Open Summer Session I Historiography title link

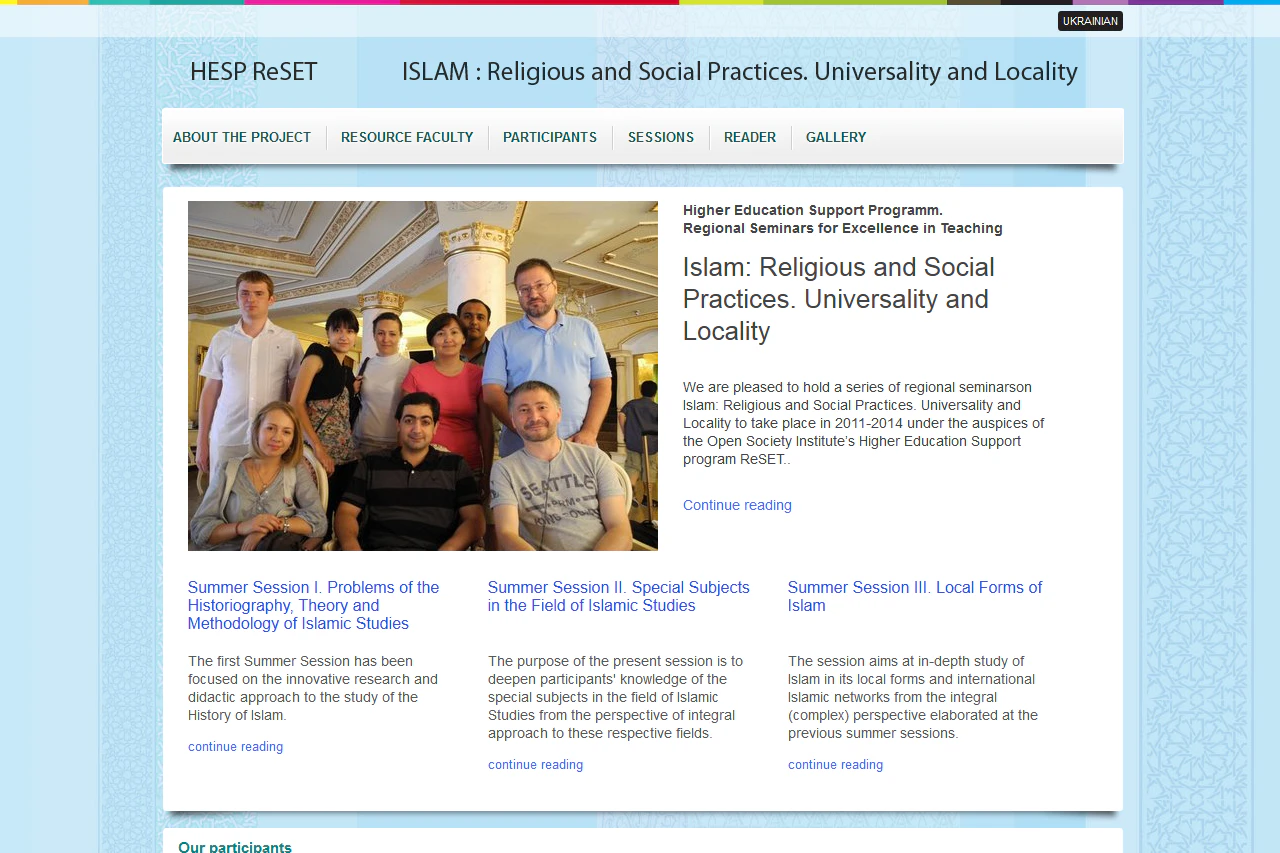click(313, 605)
